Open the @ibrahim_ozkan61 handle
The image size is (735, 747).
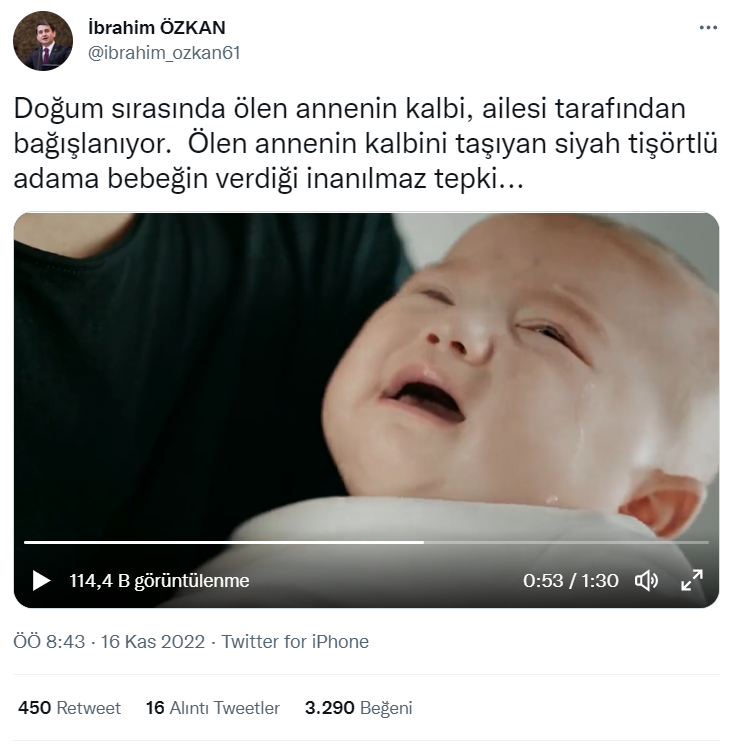pos(164,53)
